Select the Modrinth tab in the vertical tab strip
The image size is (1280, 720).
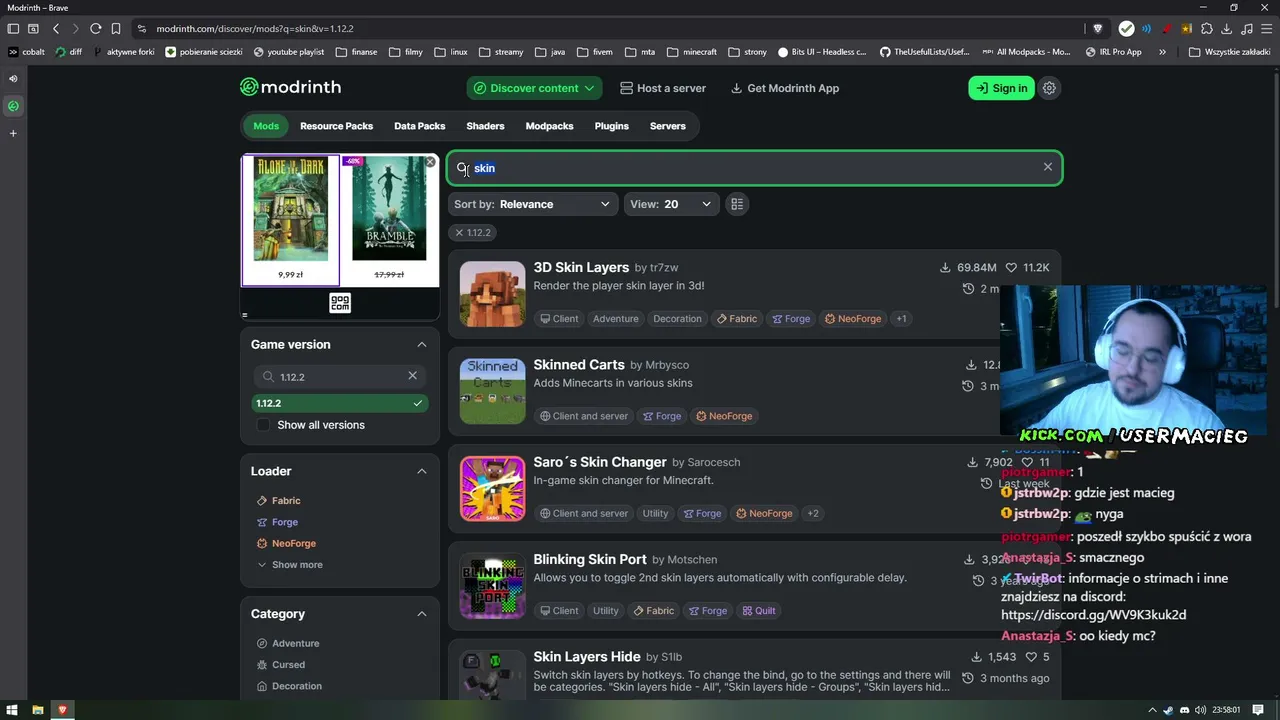[x=13, y=106]
